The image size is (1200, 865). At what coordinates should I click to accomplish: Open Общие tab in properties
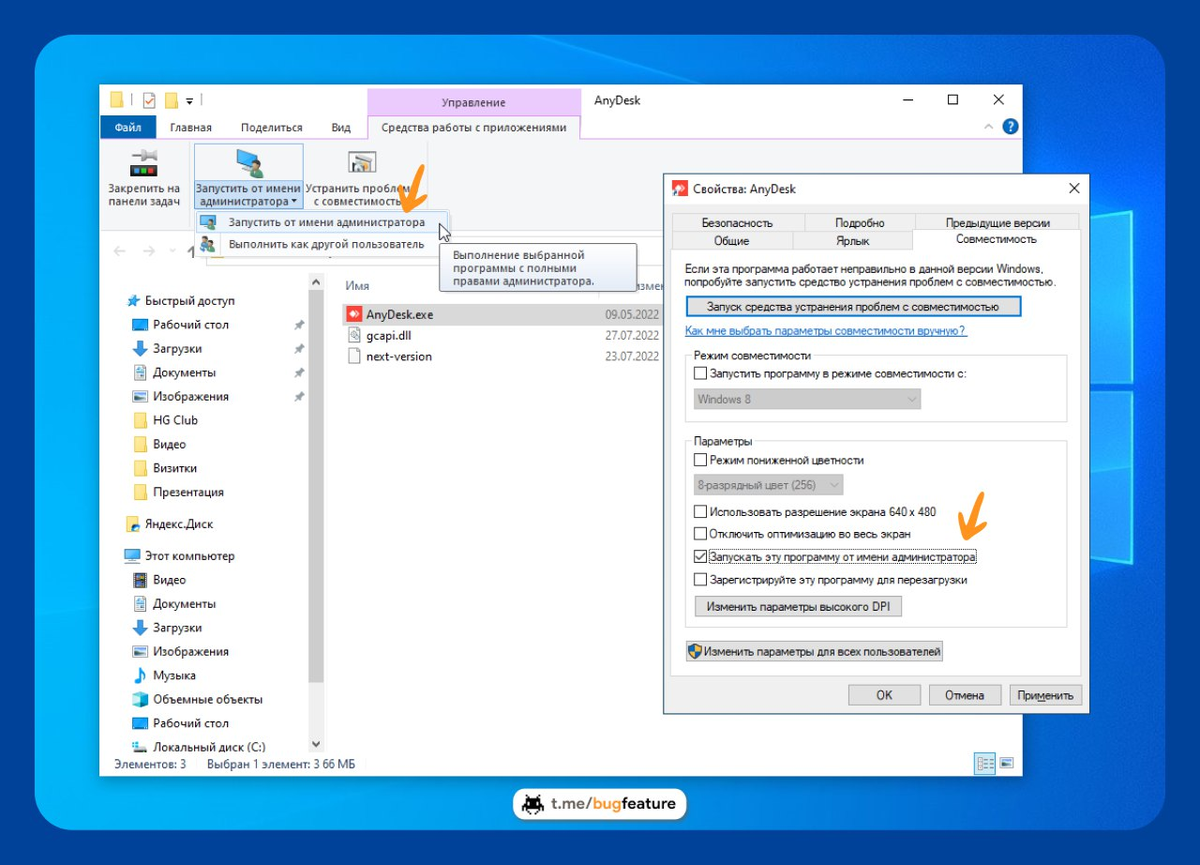click(x=732, y=241)
